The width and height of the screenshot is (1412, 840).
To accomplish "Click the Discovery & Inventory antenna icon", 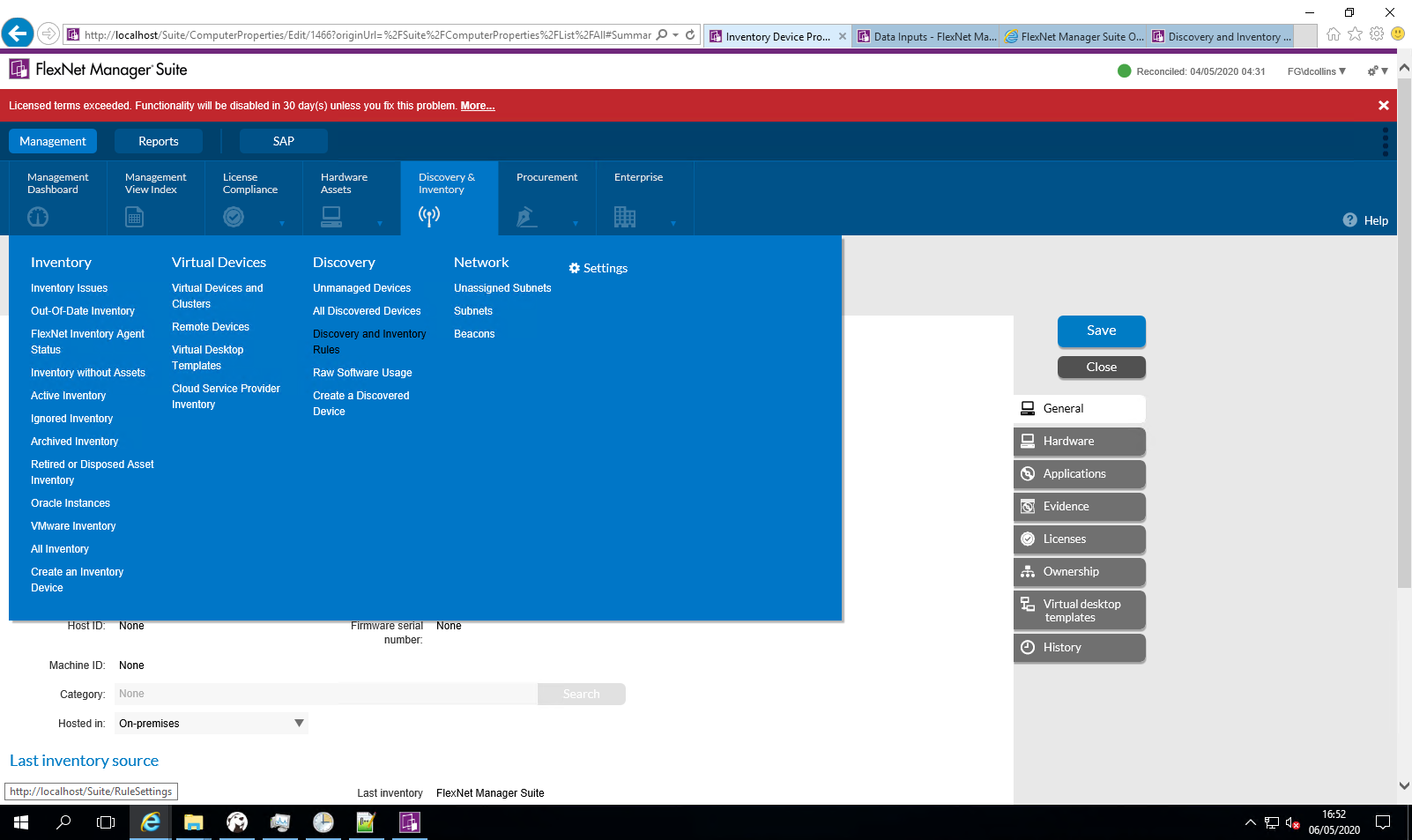I will pos(429,216).
